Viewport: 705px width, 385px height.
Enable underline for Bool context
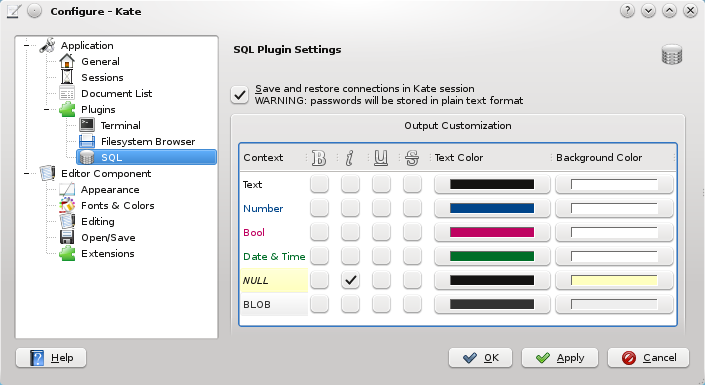pyautogui.click(x=381, y=232)
